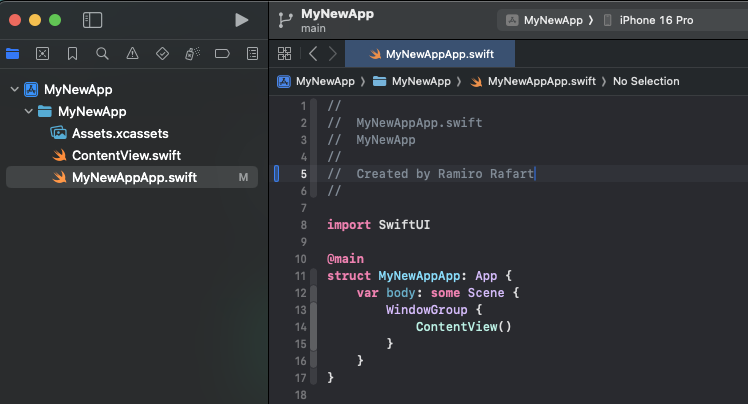
Task: Toggle the navigator sidebar visibility
Action: point(92,20)
